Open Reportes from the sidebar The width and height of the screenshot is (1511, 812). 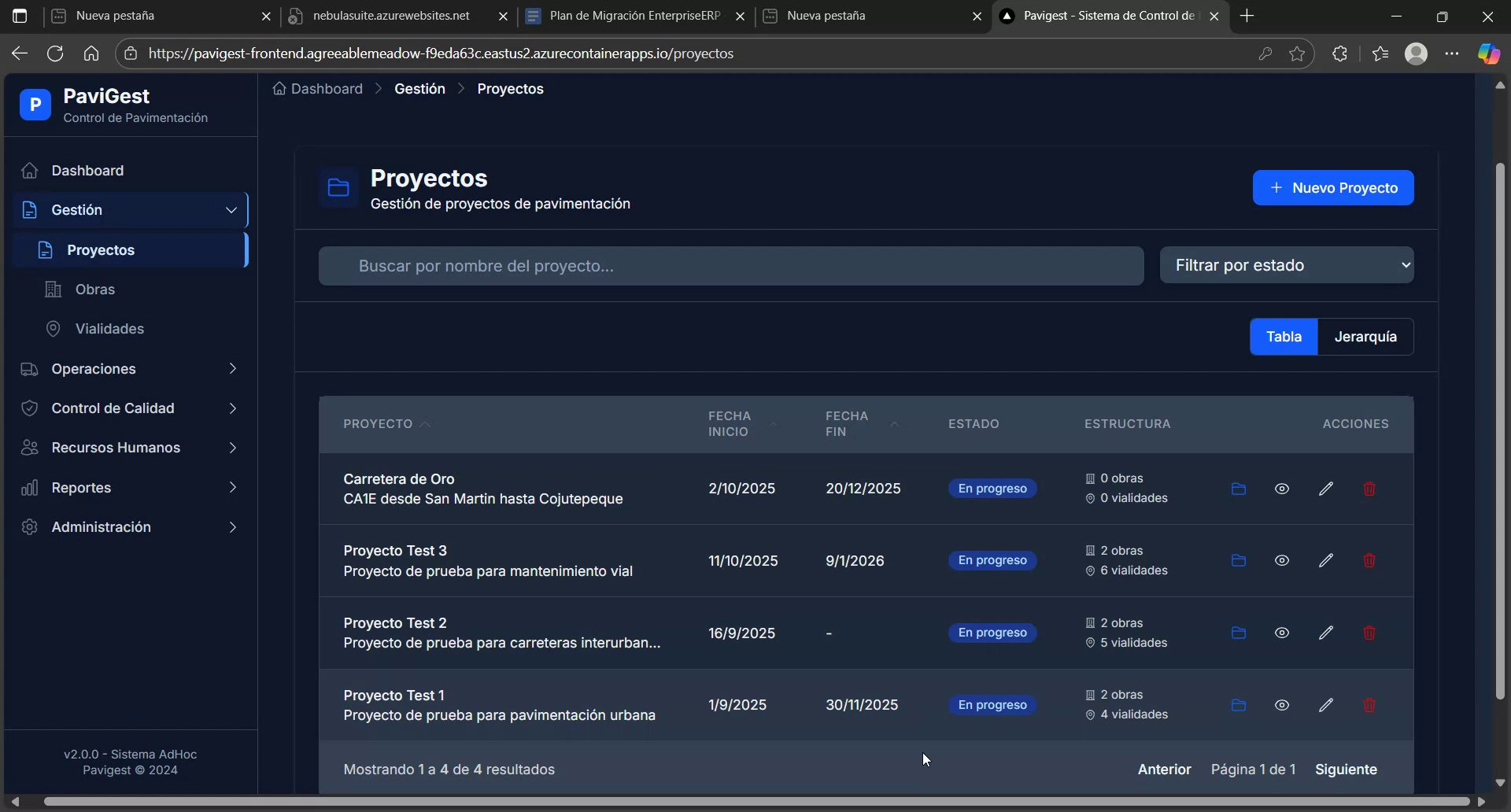[81, 487]
